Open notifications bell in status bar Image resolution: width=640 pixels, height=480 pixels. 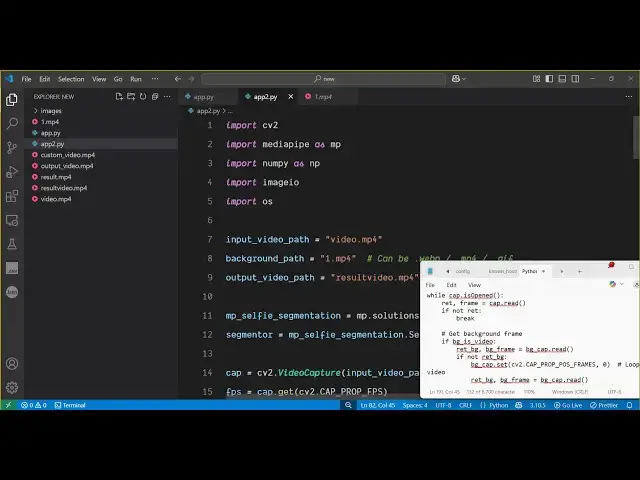(x=629, y=405)
